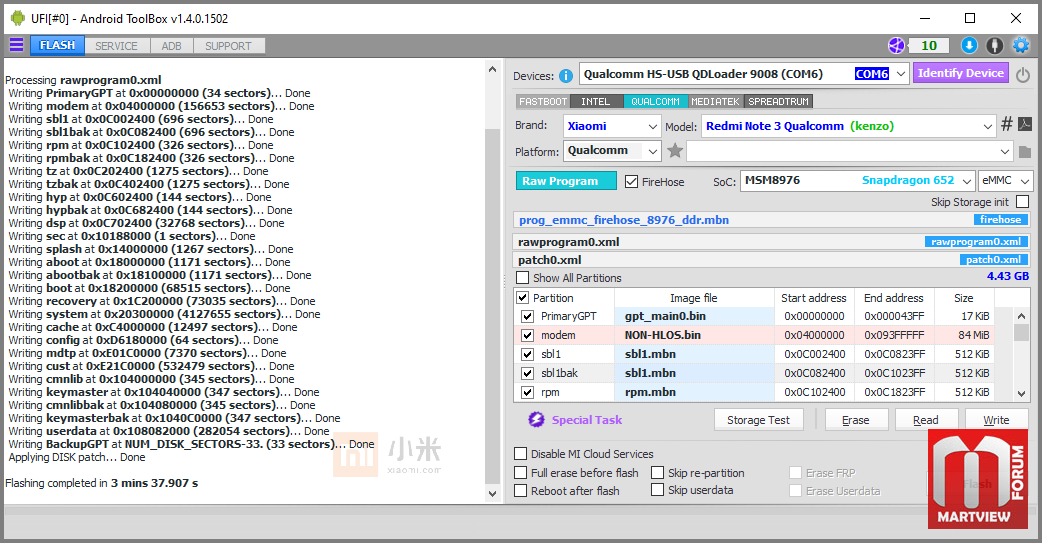Open the Brand dropdown showing Xiaomi

click(612, 126)
